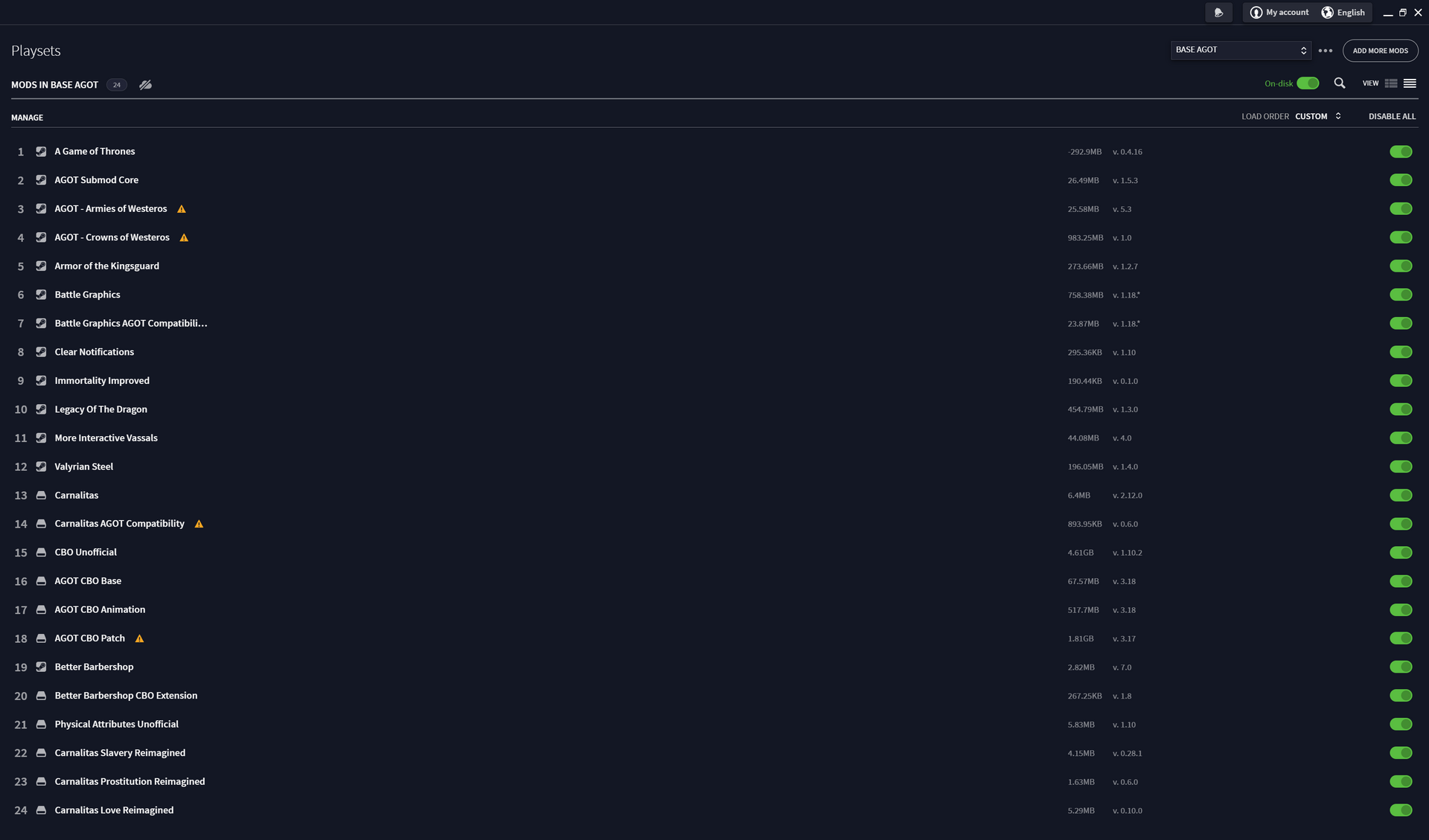Click the Carnalitas Prostitution Reimagined mod name
The width and height of the screenshot is (1429, 840).
pos(130,782)
